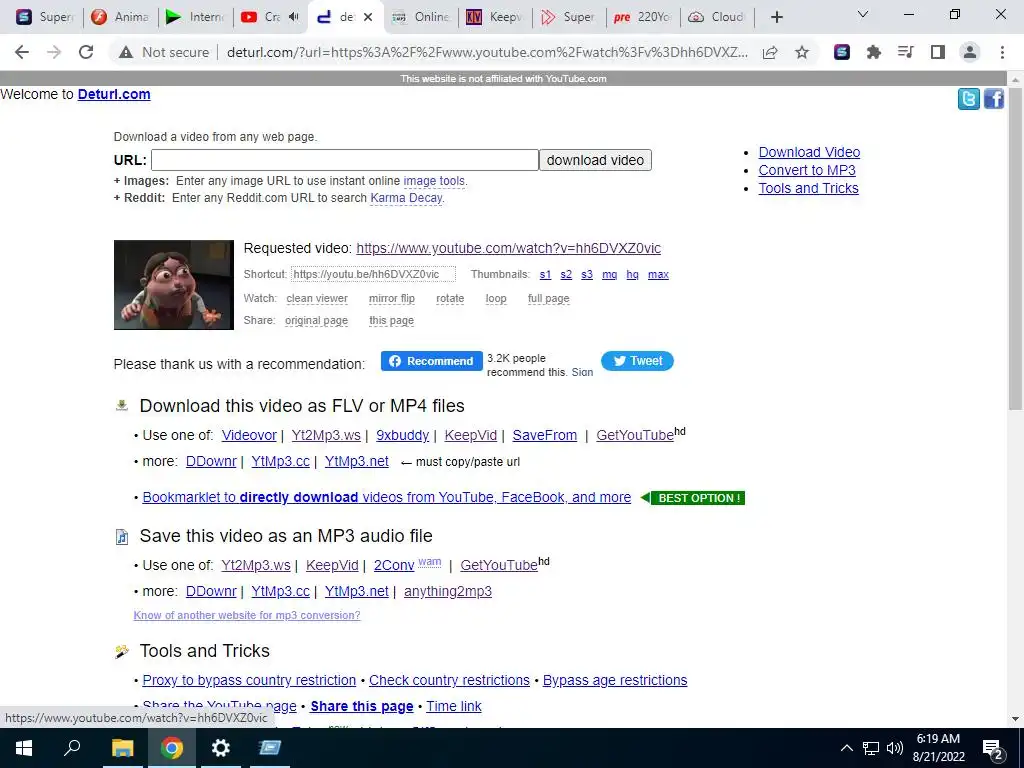The image size is (1024, 768).
Task: Click the Facebook Recommend button
Action: point(432,361)
